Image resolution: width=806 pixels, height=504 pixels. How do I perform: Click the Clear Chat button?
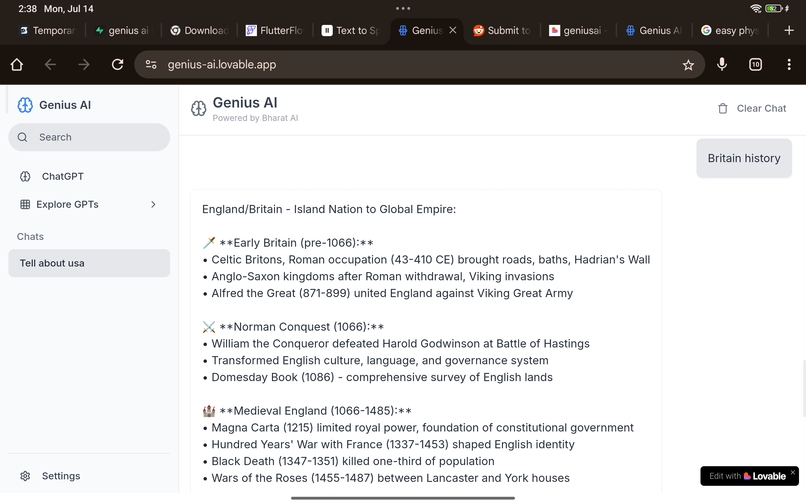[752, 109]
